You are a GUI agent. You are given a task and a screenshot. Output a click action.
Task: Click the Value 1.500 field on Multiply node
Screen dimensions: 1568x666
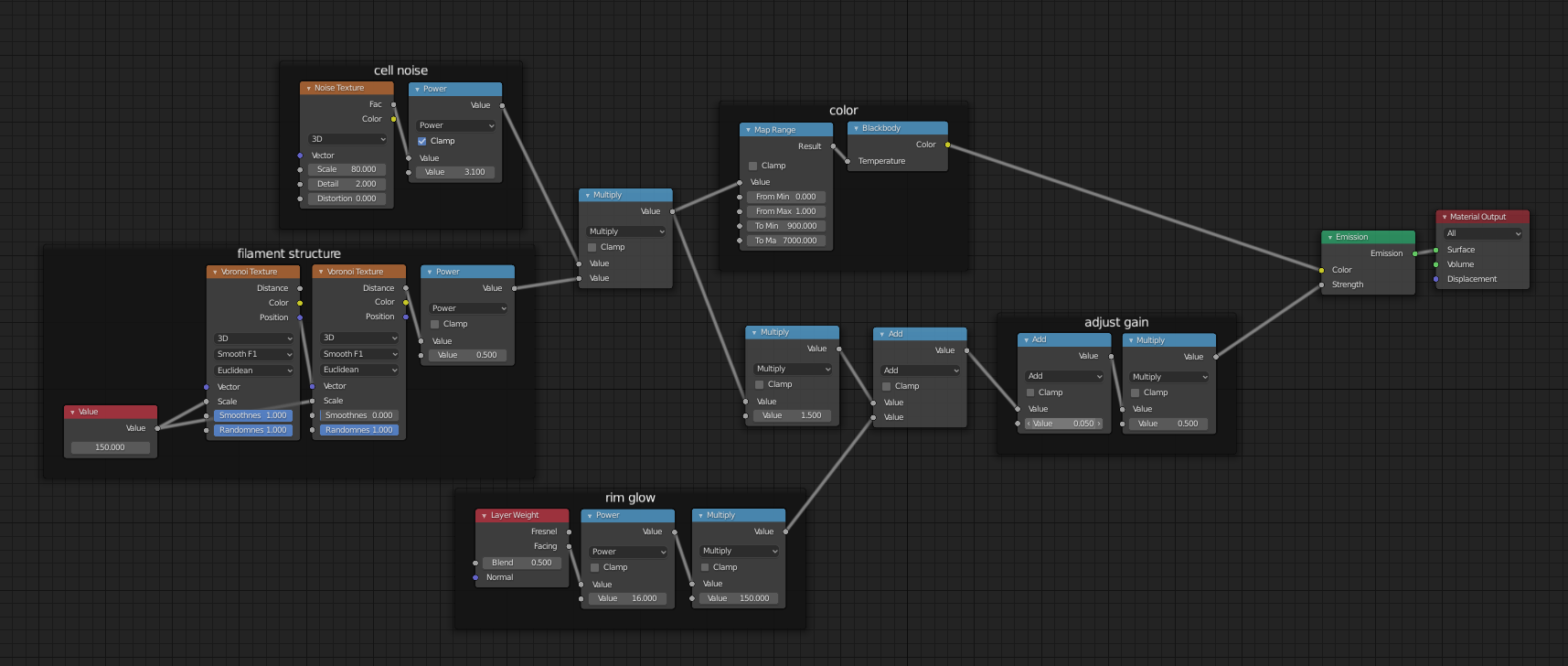[x=792, y=415]
